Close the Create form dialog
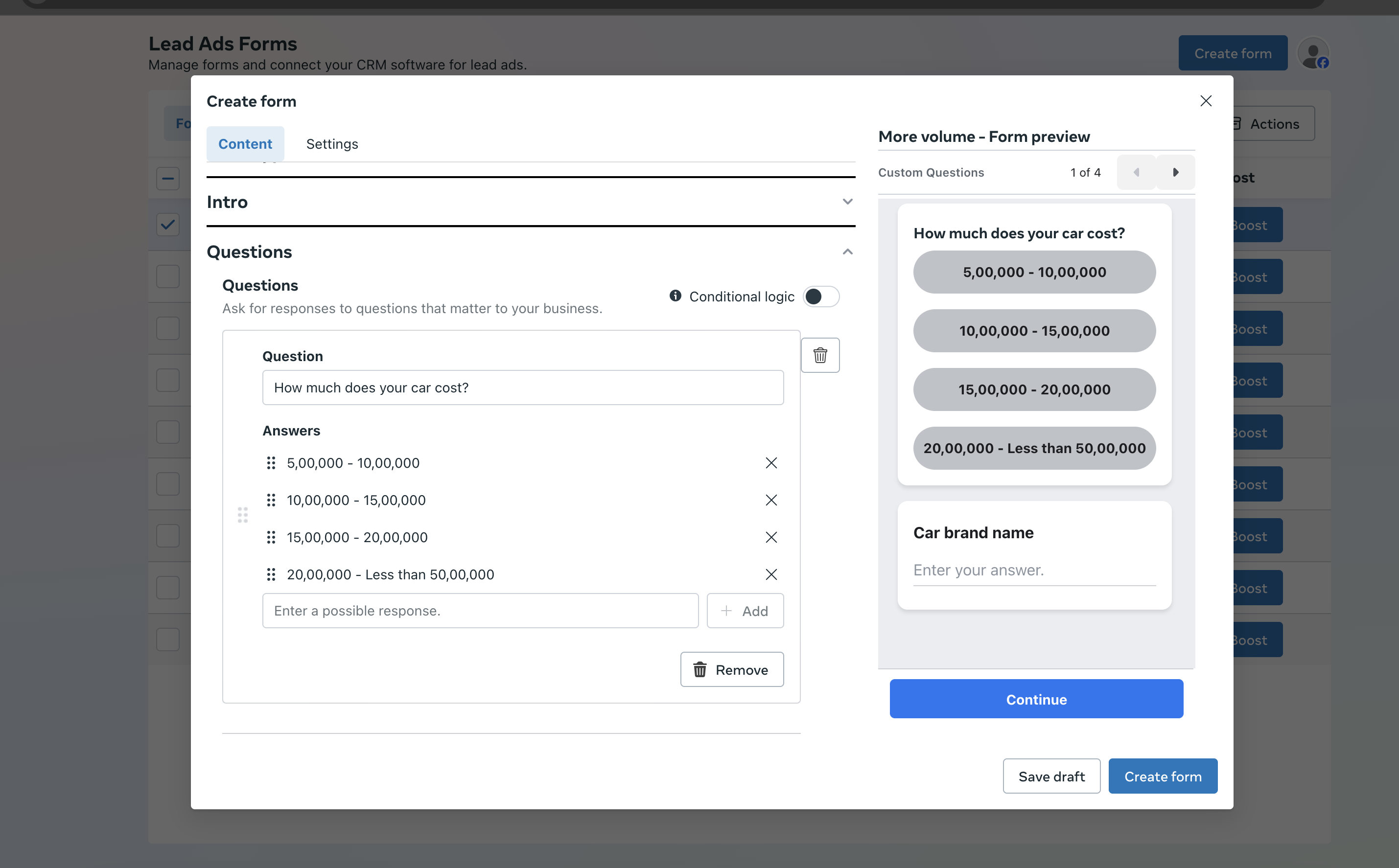The height and width of the screenshot is (868, 1399). tap(1206, 101)
